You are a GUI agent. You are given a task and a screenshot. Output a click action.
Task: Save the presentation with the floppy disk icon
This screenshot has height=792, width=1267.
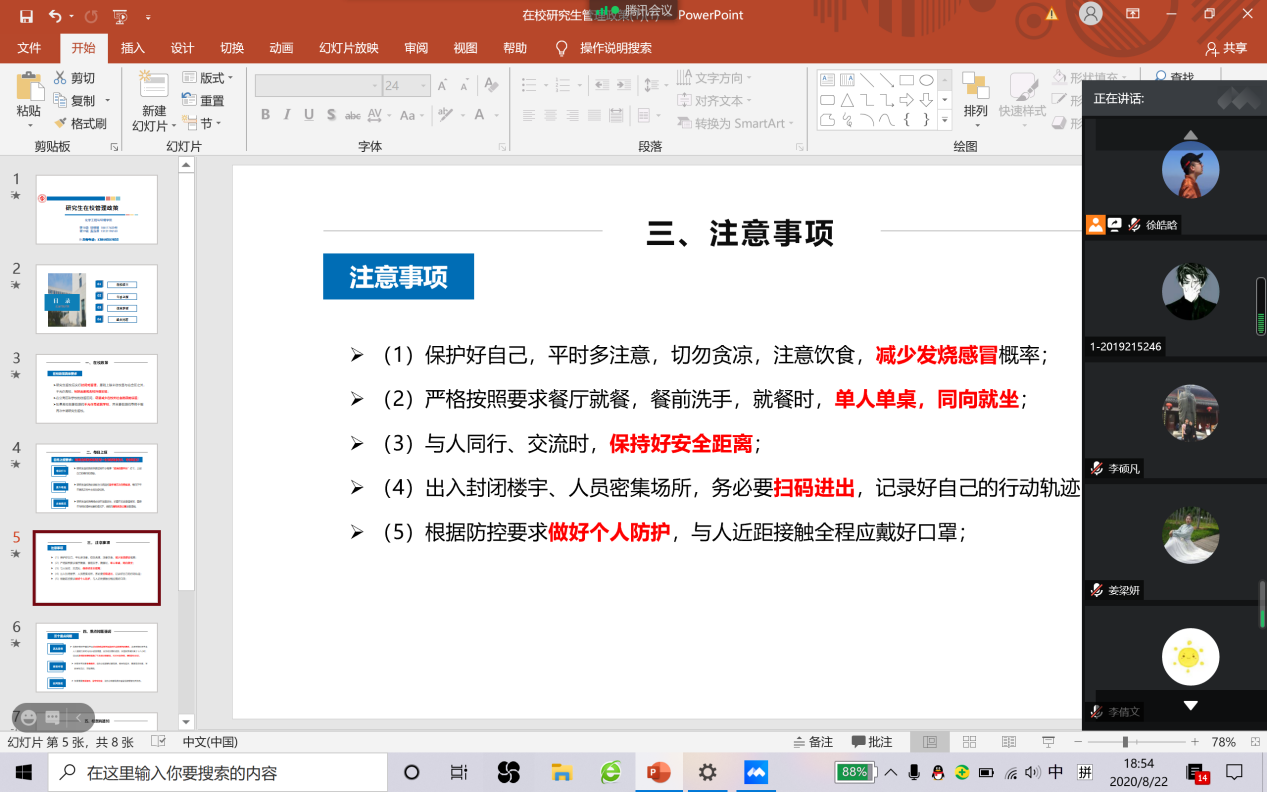(x=26, y=16)
